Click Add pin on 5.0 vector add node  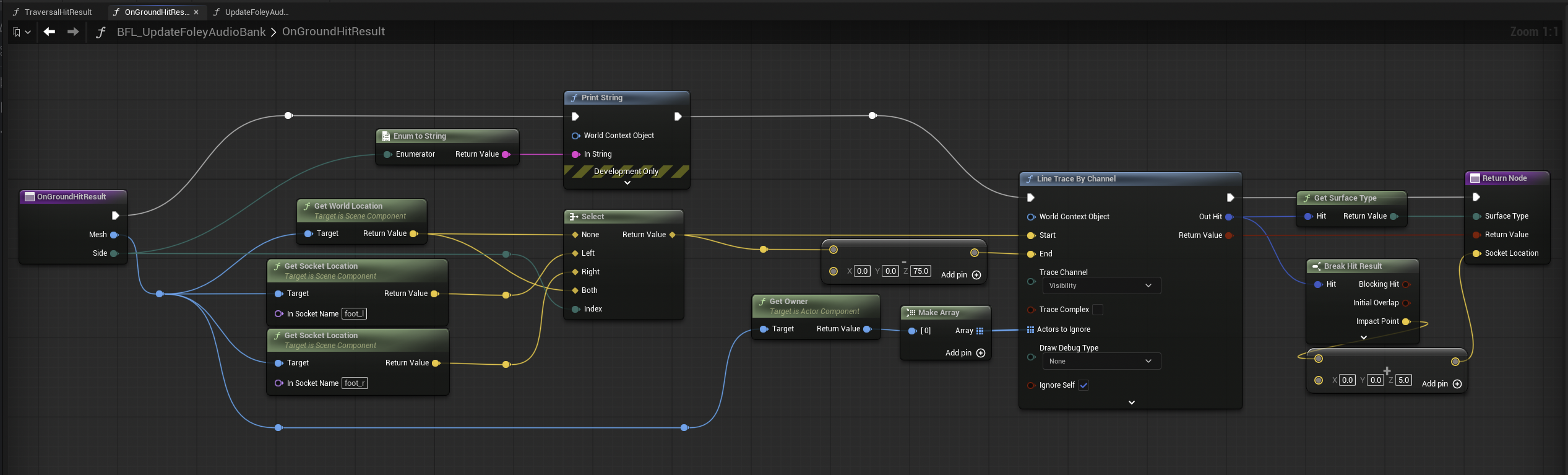(x=1442, y=384)
